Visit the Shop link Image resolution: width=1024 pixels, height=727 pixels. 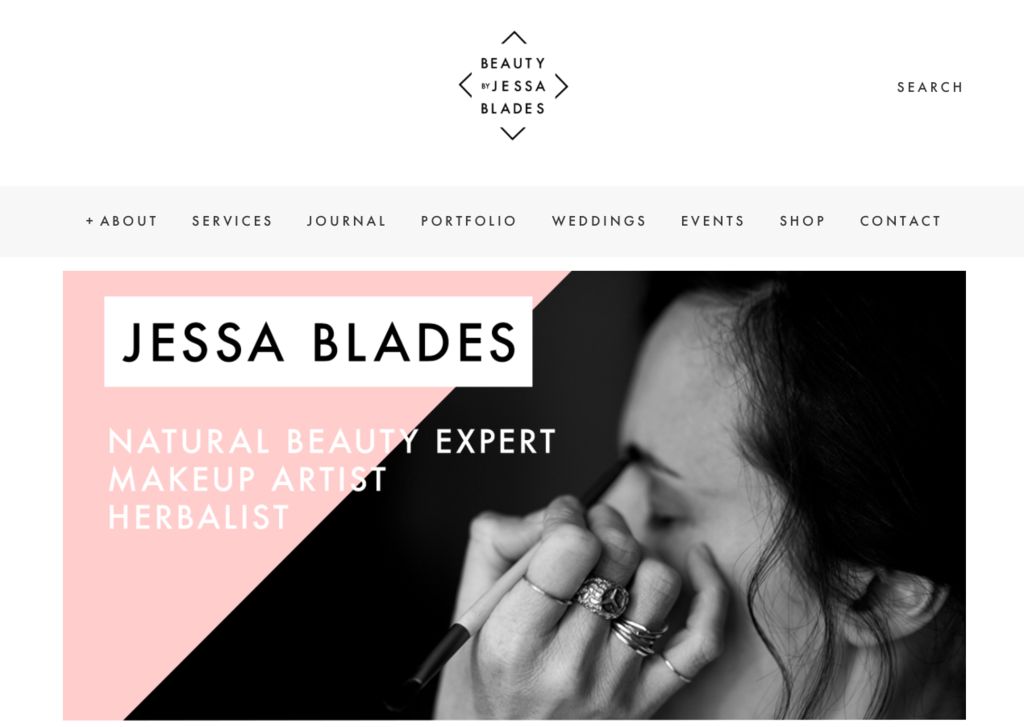click(x=803, y=221)
